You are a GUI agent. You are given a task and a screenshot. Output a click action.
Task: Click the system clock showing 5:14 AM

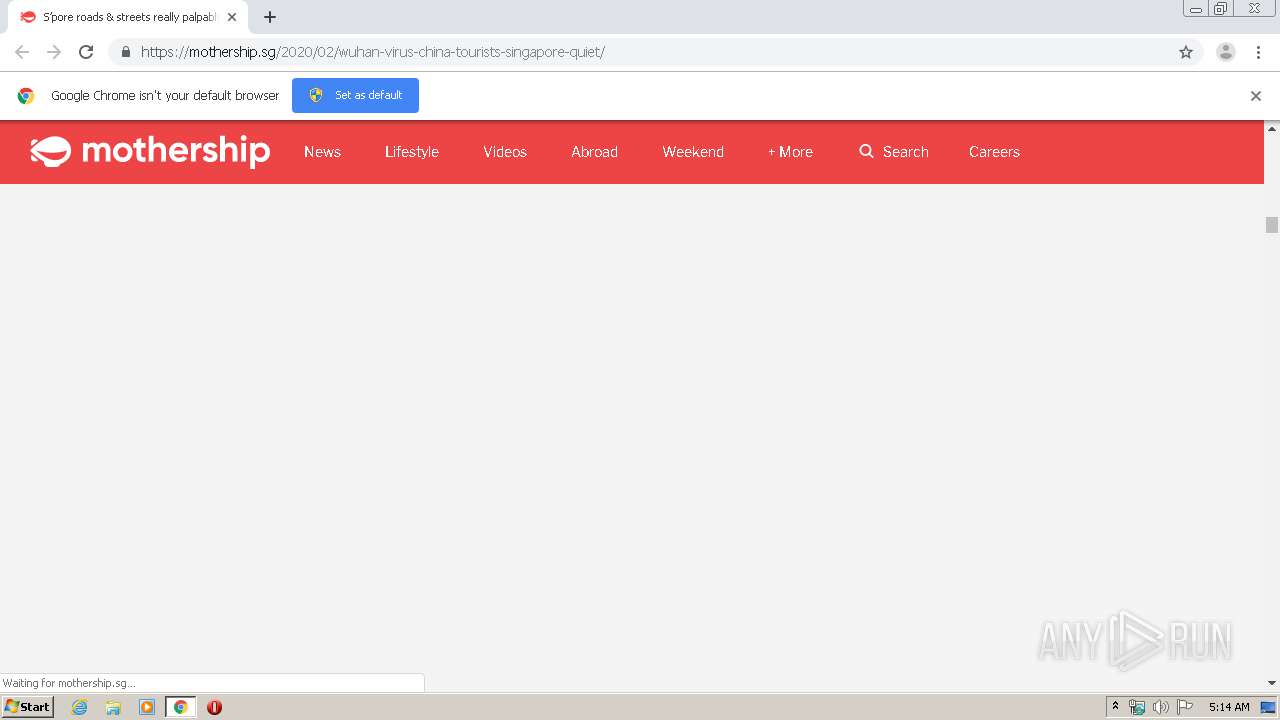pyautogui.click(x=1229, y=707)
